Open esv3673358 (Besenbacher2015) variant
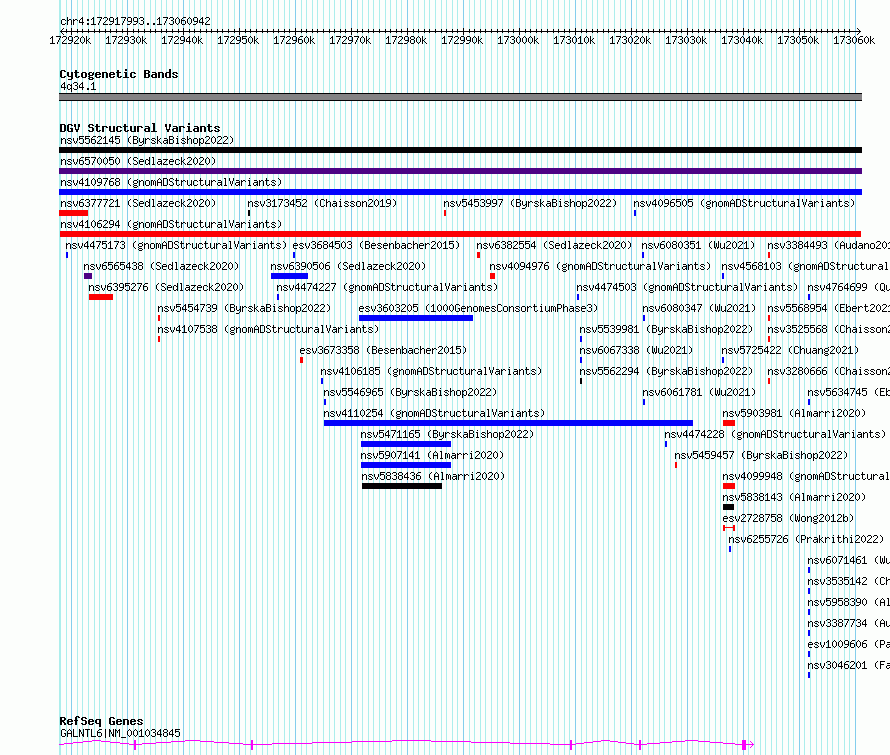This screenshot has width=890, height=755. [x=383, y=350]
